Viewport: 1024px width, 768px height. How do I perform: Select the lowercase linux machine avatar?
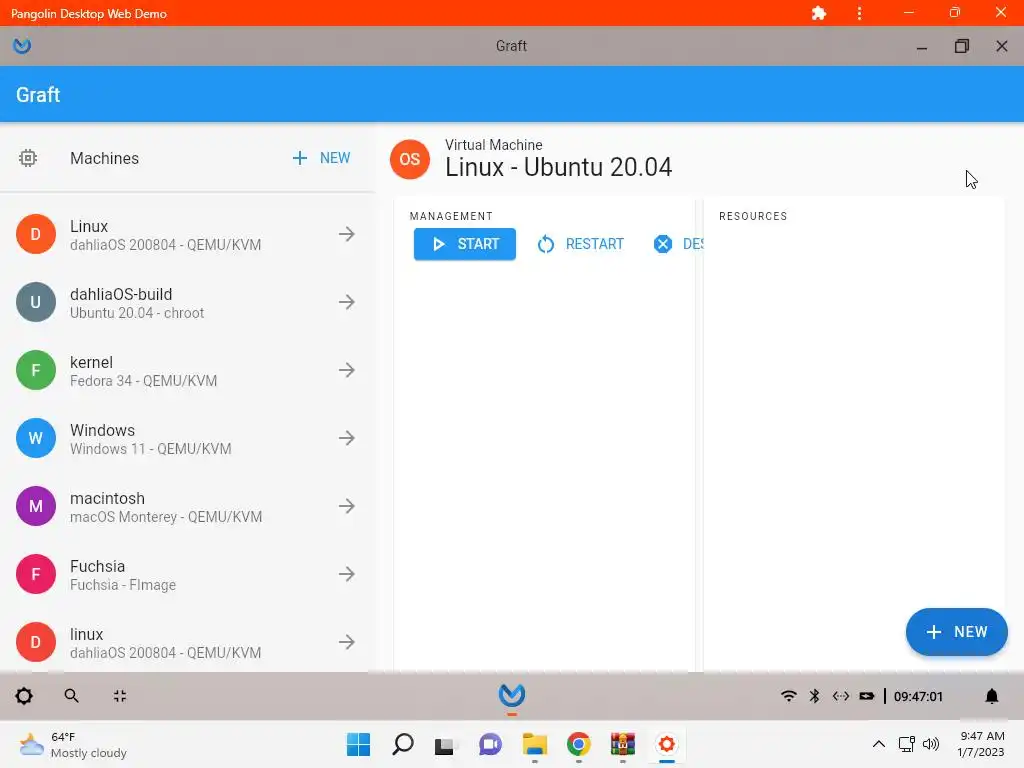[x=36, y=641]
